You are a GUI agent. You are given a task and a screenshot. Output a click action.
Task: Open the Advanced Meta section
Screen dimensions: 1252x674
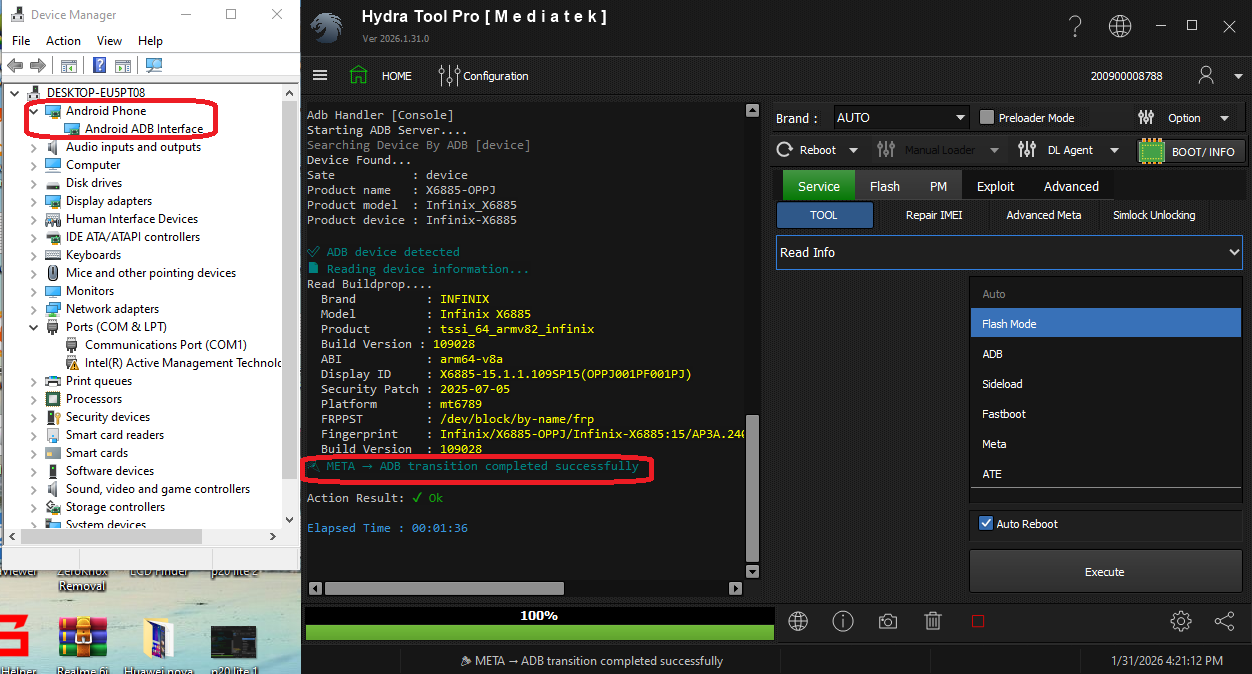point(1043,215)
